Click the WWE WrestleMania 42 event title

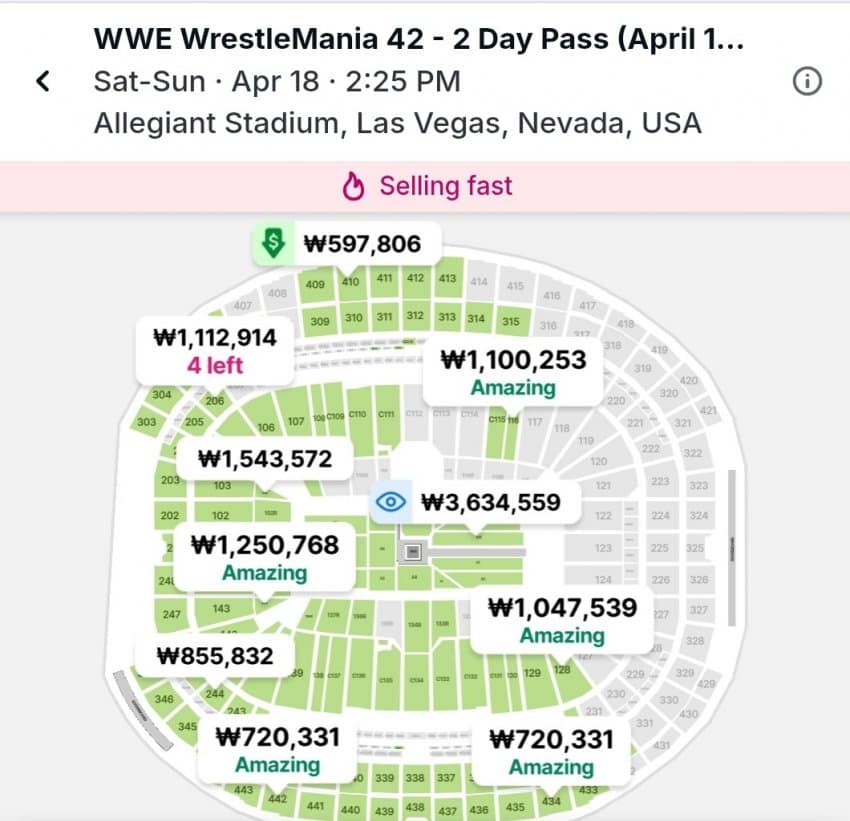click(x=420, y=39)
